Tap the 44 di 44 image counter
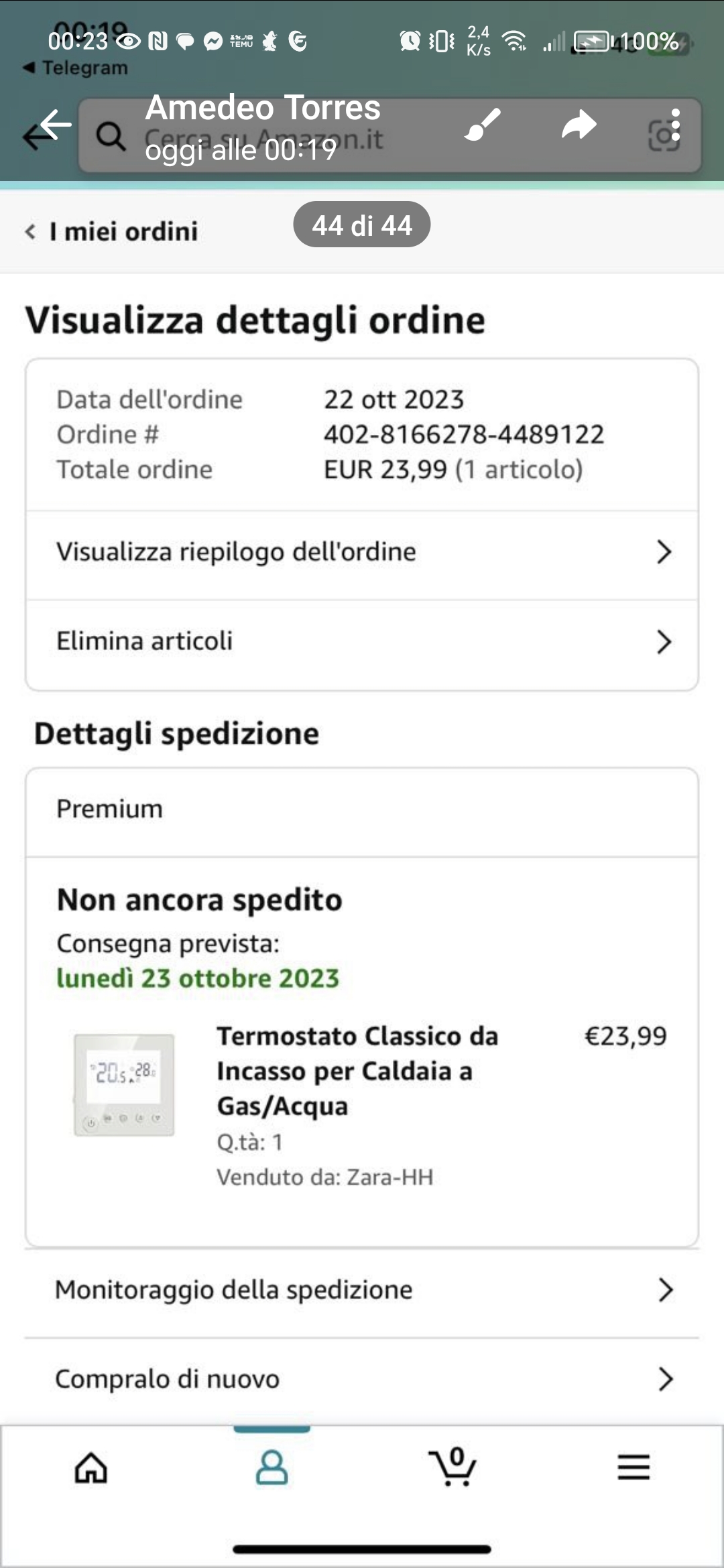This screenshot has width=724, height=1568. pos(362,225)
